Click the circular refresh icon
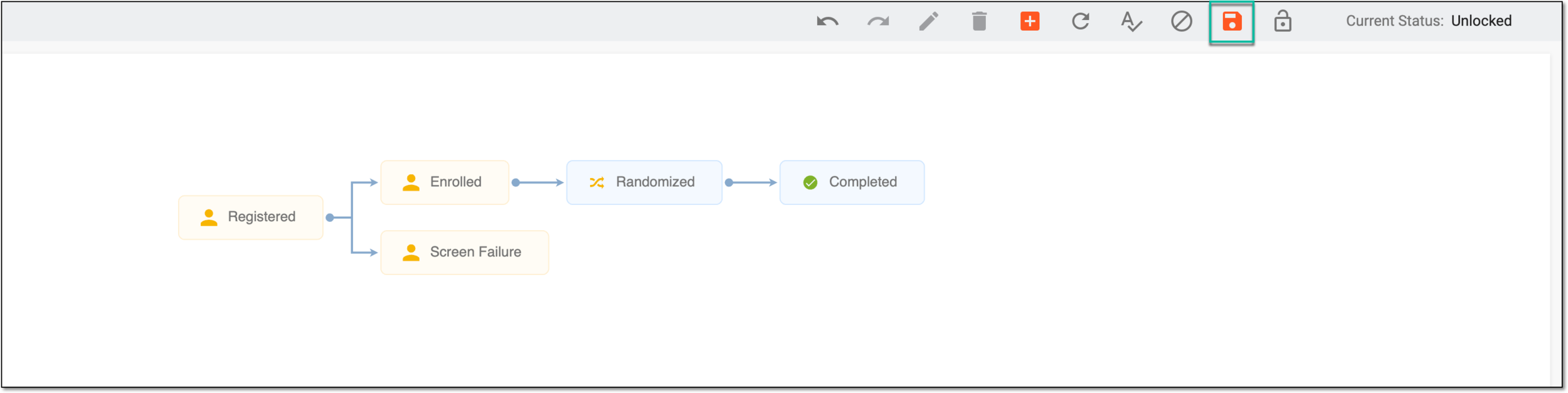The height and width of the screenshot is (393, 1568). point(1081,21)
